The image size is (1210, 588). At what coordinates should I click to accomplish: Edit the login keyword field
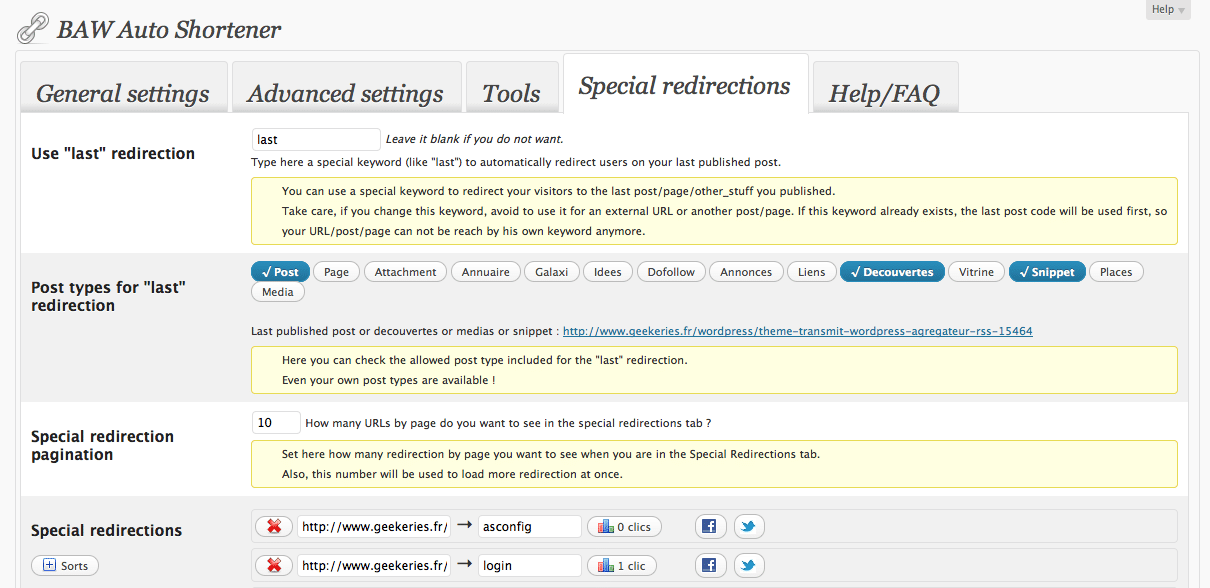[529, 566]
